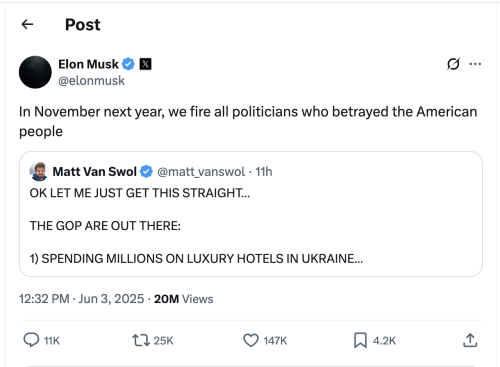Click the Elon Musk display name
The height and width of the screenshot is (367, 500).
[88, 64]
